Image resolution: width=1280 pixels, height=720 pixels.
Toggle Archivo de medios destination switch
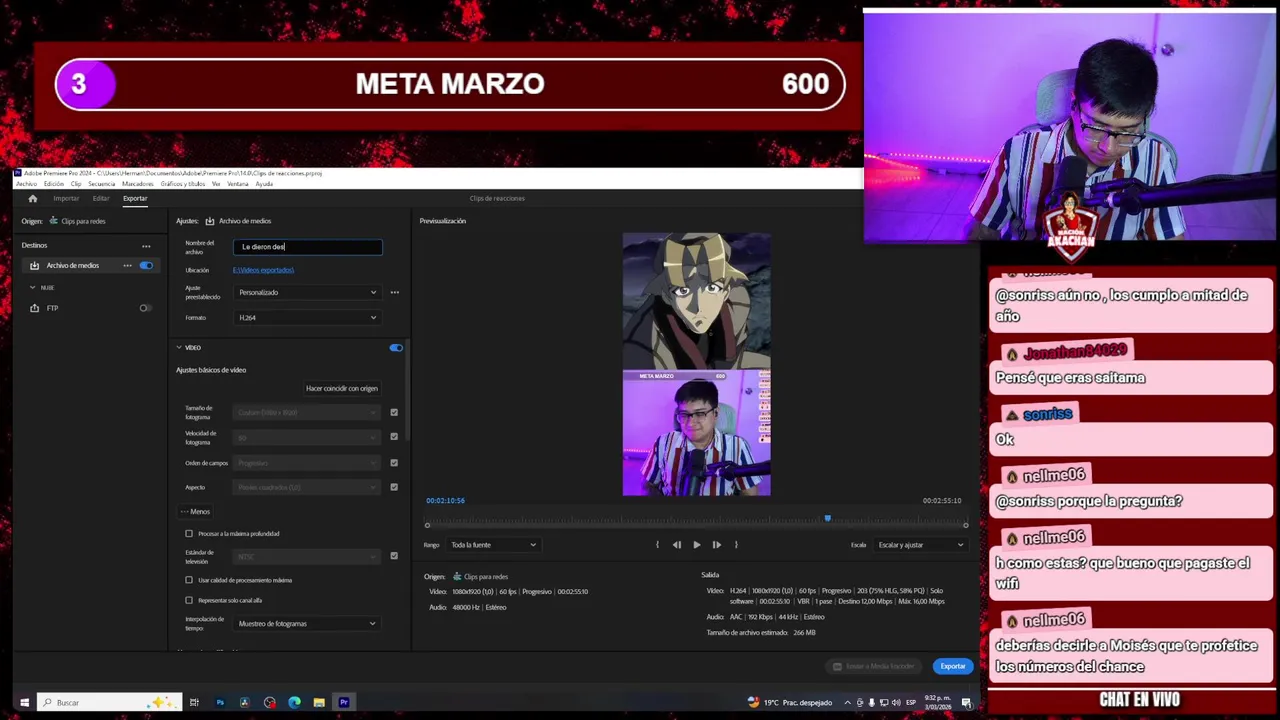[146, 266]
